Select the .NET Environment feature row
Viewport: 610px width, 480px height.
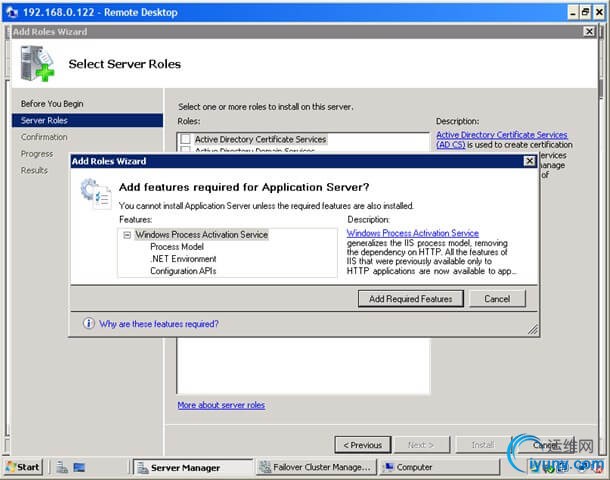[x=183, y=259]
